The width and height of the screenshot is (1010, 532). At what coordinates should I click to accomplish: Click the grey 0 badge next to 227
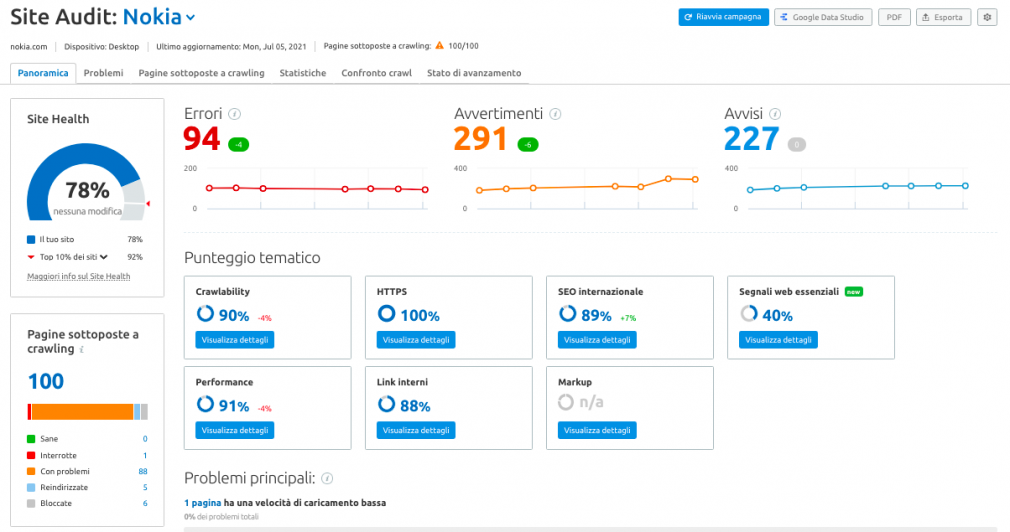[796, 145]
